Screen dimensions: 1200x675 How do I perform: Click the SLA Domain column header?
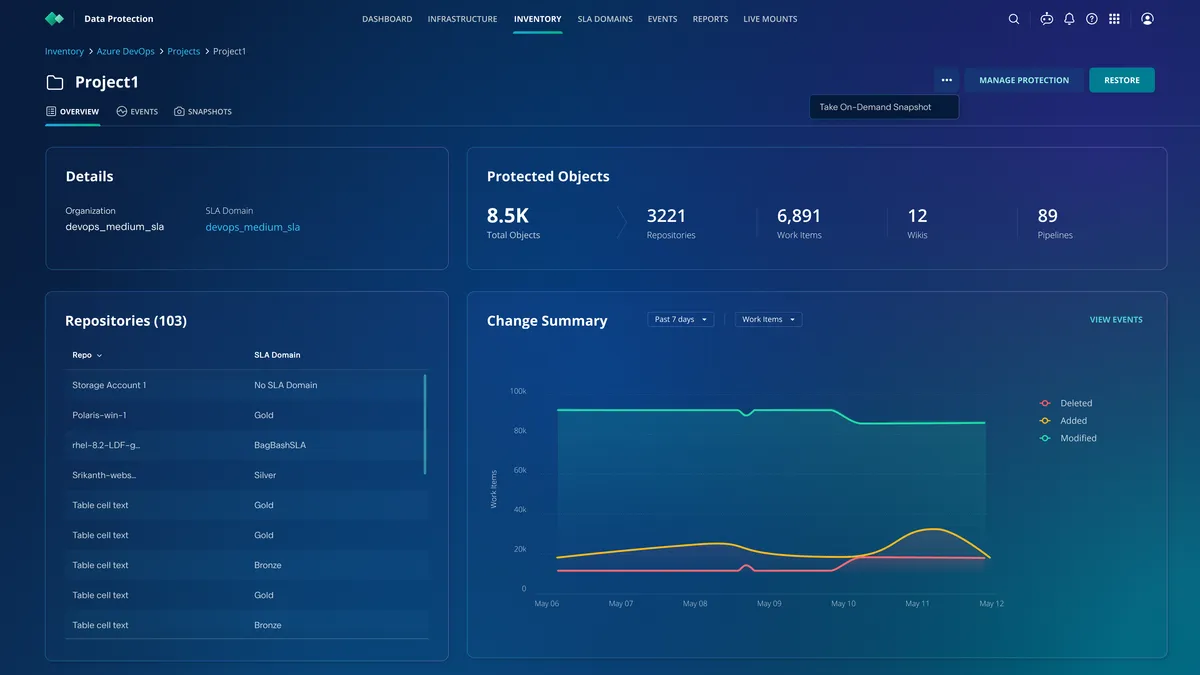[277, 355]
